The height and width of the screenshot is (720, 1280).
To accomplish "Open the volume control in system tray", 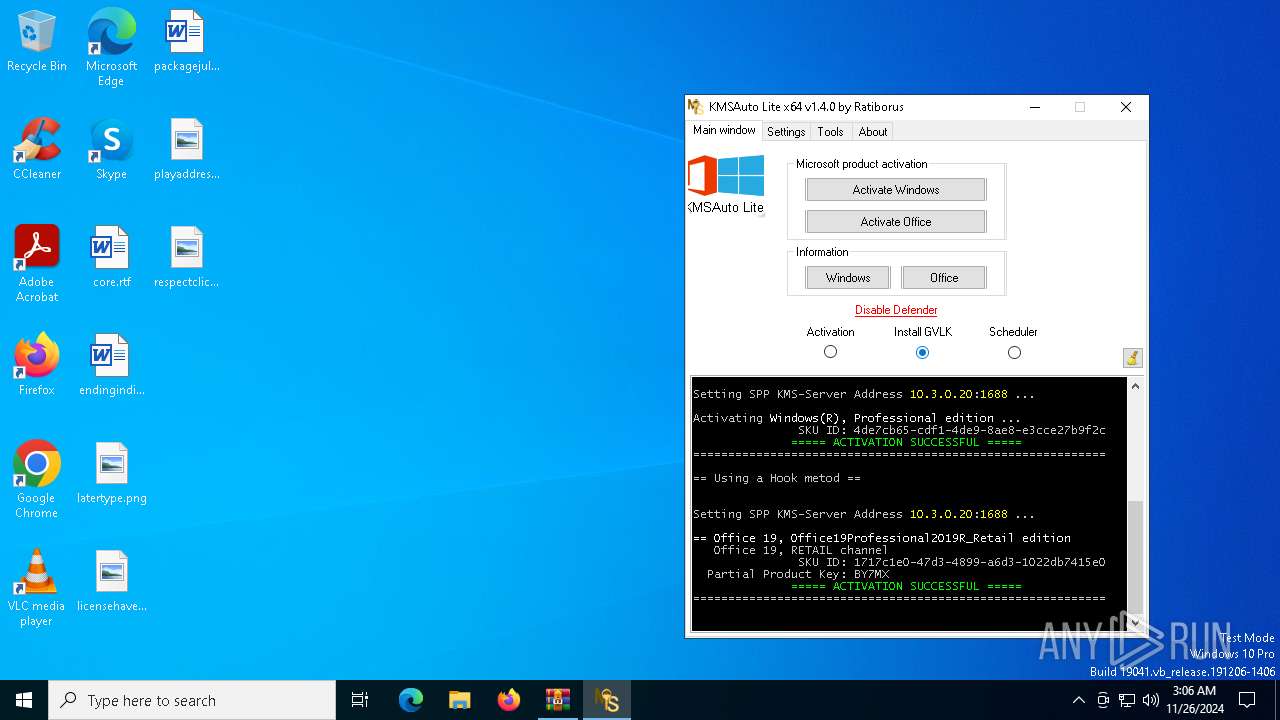I will (x=1151, y=700).
